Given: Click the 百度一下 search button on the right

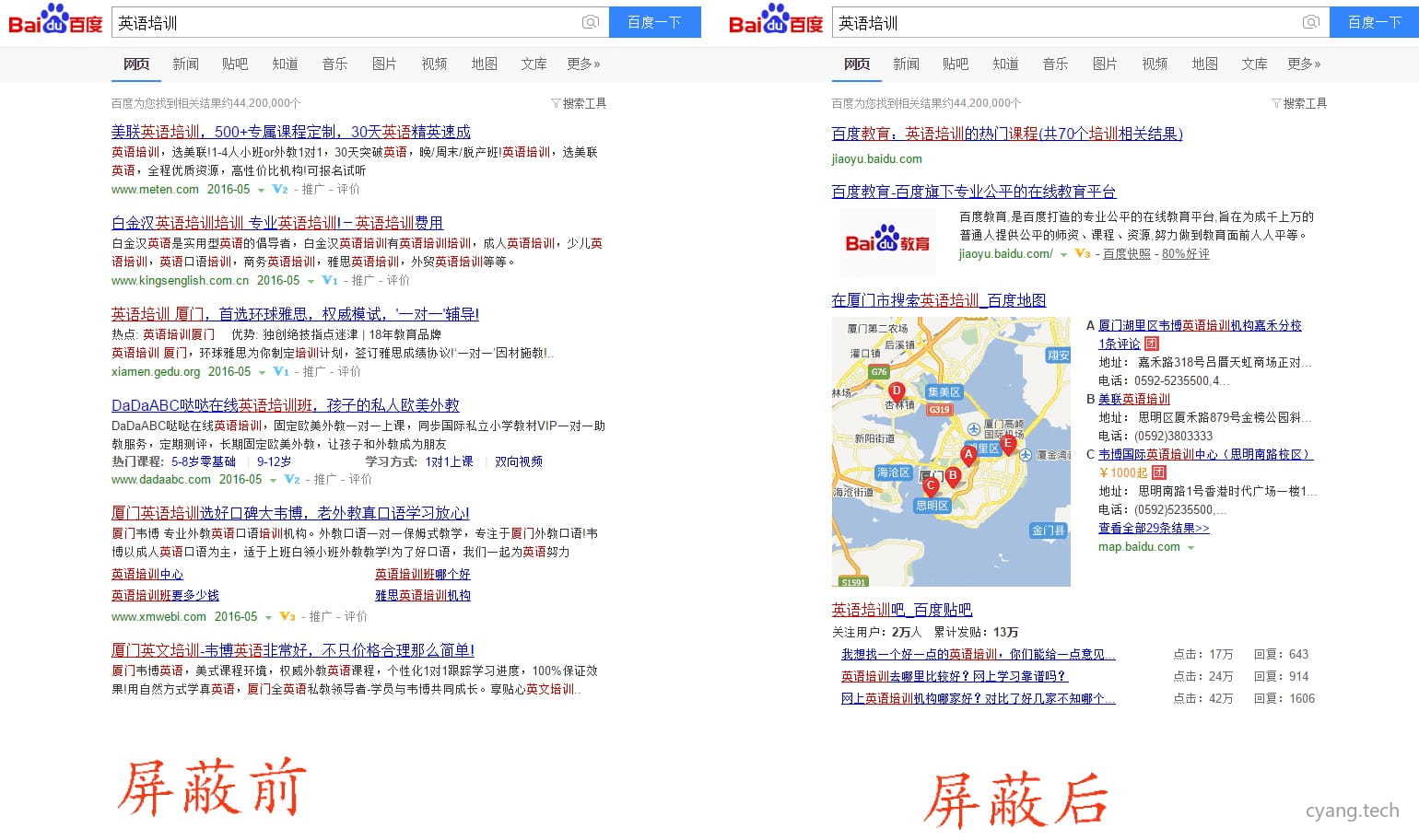Looking at the screenshot, I should [1375, 21].
